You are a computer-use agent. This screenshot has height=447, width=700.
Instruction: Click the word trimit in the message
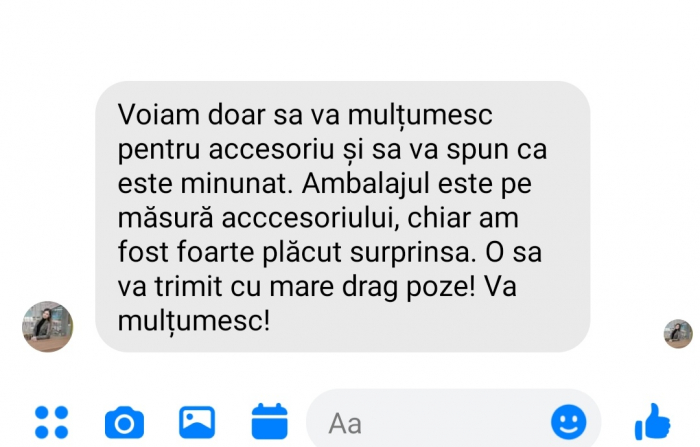click(x=188, y=287)
